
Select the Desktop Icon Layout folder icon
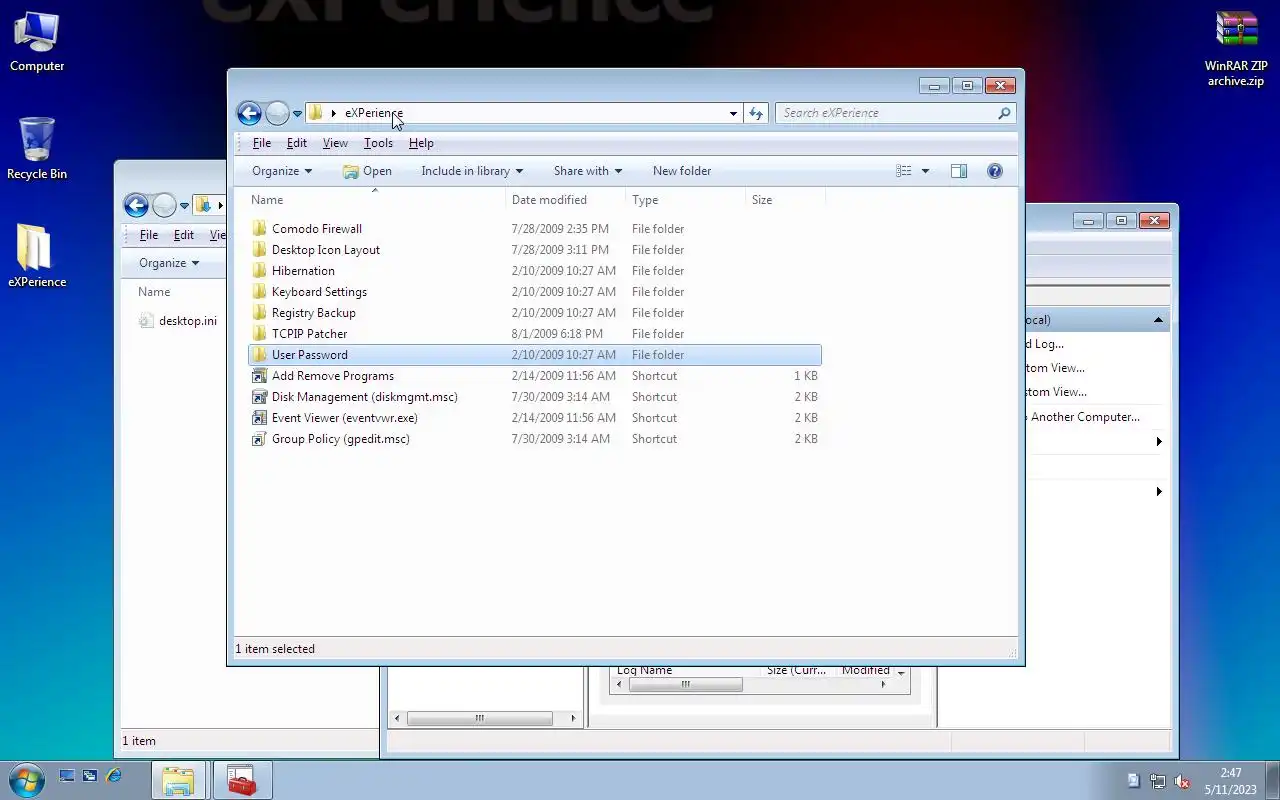[x=260, y=250]
